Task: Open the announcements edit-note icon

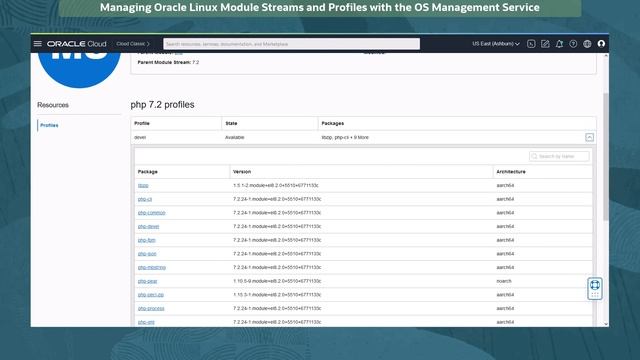Action: 545,44
